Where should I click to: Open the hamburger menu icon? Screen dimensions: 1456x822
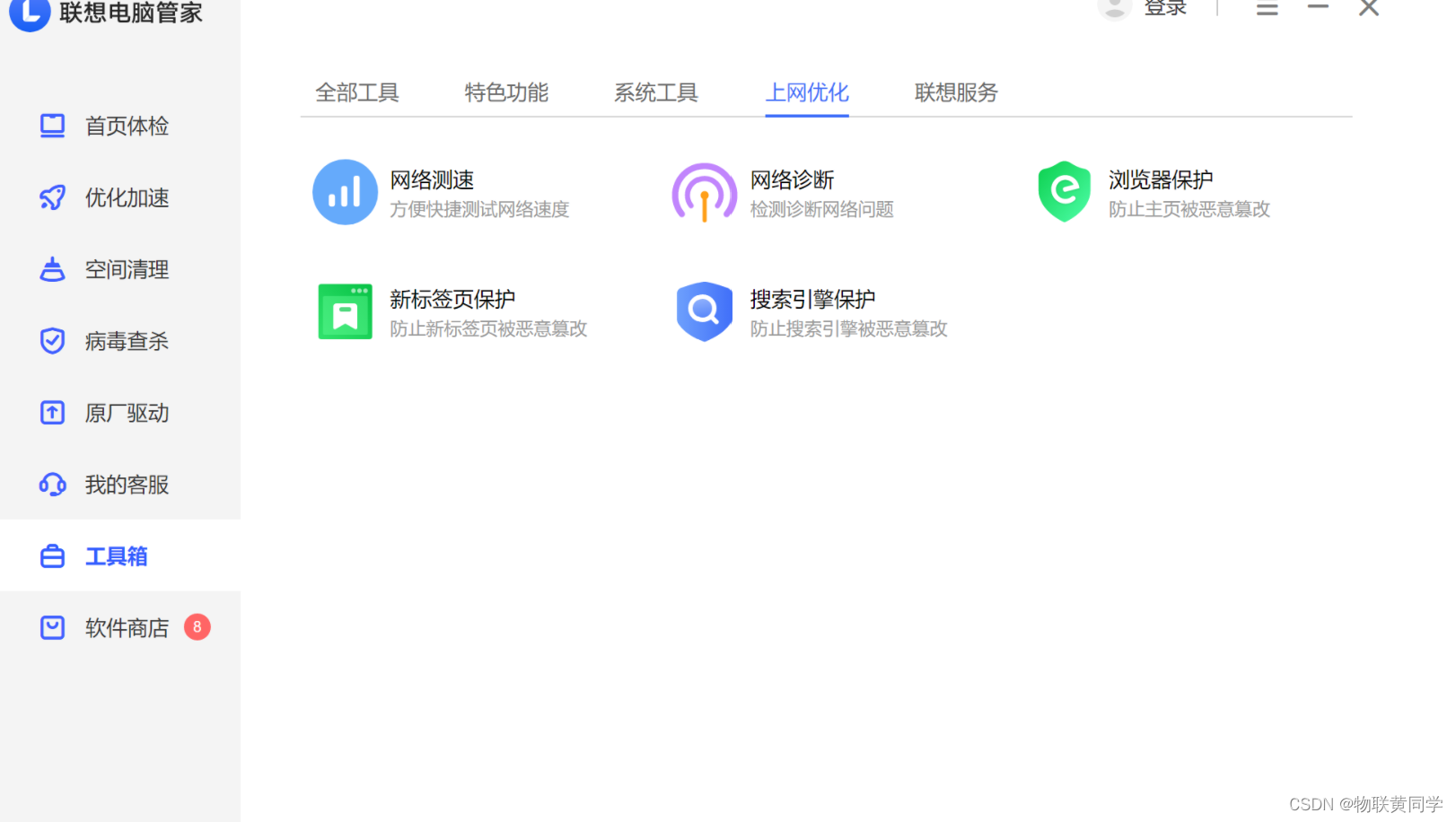pyautogui.click(x=1267, y=9)
